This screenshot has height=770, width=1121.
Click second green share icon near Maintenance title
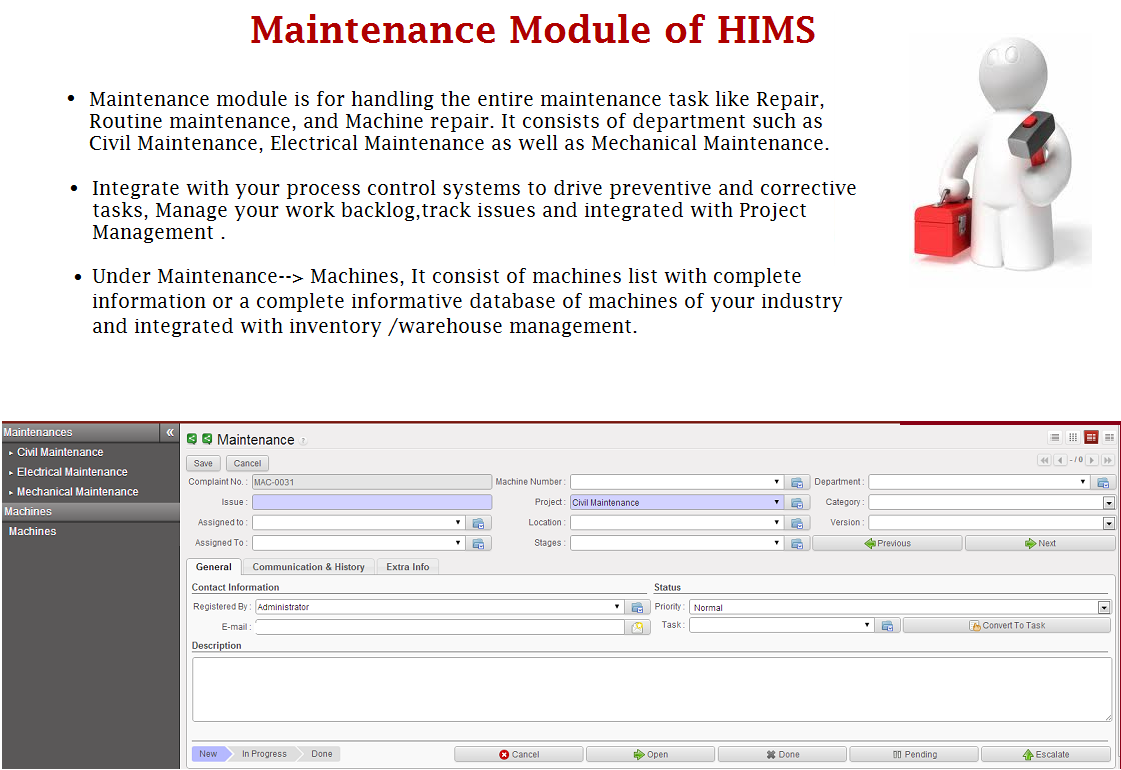pos(207,439)
